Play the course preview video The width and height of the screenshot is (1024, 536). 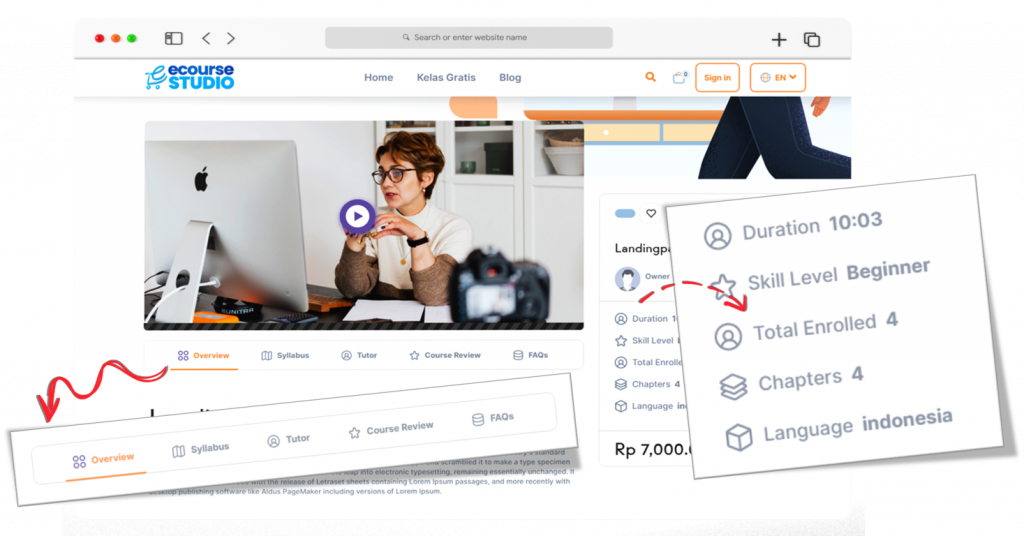[x=357, y=216]
